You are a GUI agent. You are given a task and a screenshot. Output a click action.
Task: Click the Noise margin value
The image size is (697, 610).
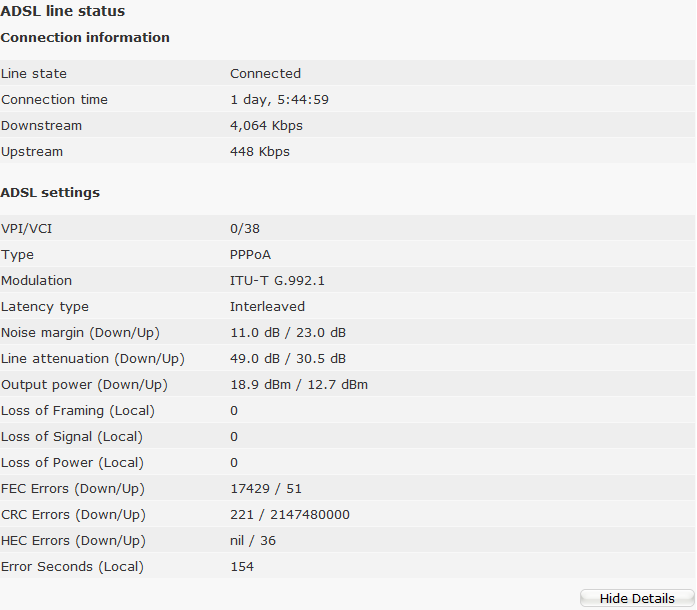coord(288,332)
